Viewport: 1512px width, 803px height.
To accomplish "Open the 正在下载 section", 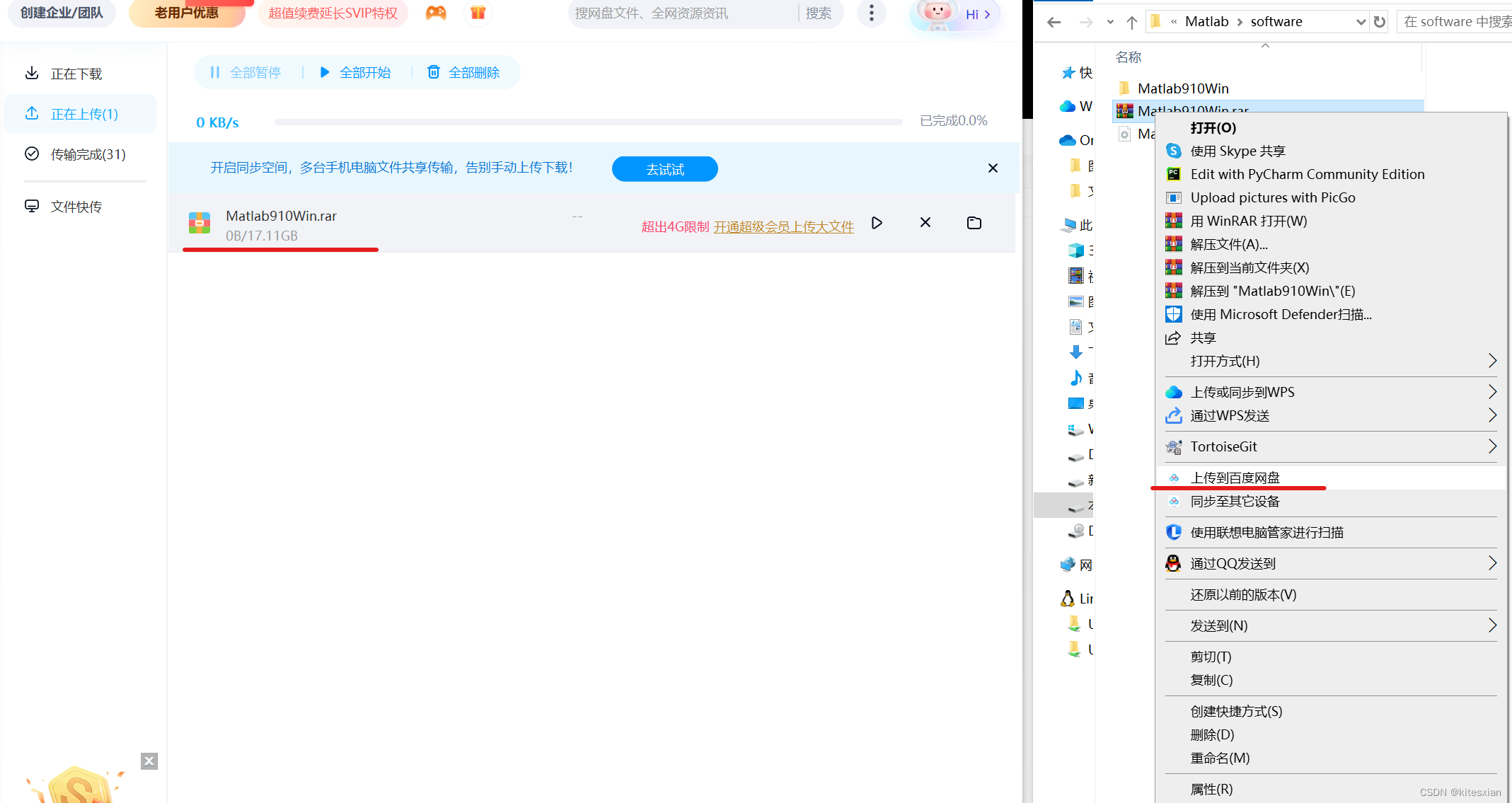I will 76,74.
